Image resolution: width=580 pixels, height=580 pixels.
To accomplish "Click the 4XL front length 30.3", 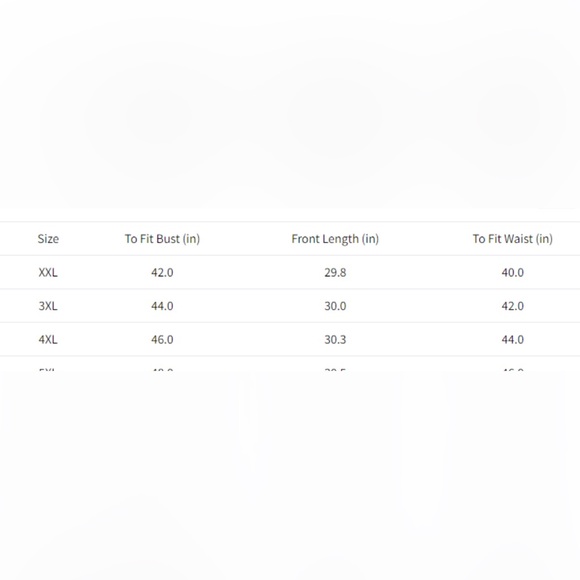I will click(335, 340).
